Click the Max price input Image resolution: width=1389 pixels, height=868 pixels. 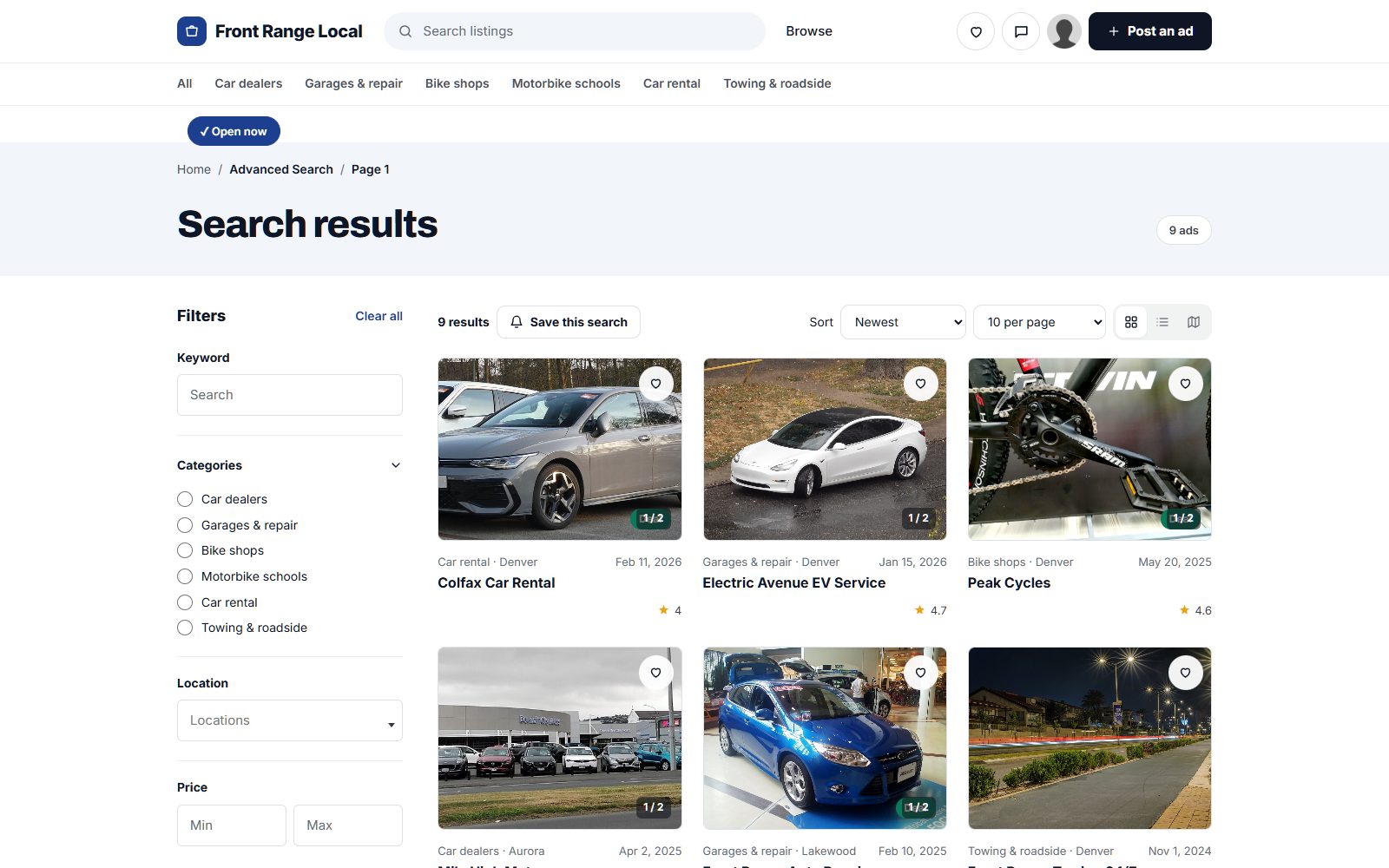pos(348,825)
